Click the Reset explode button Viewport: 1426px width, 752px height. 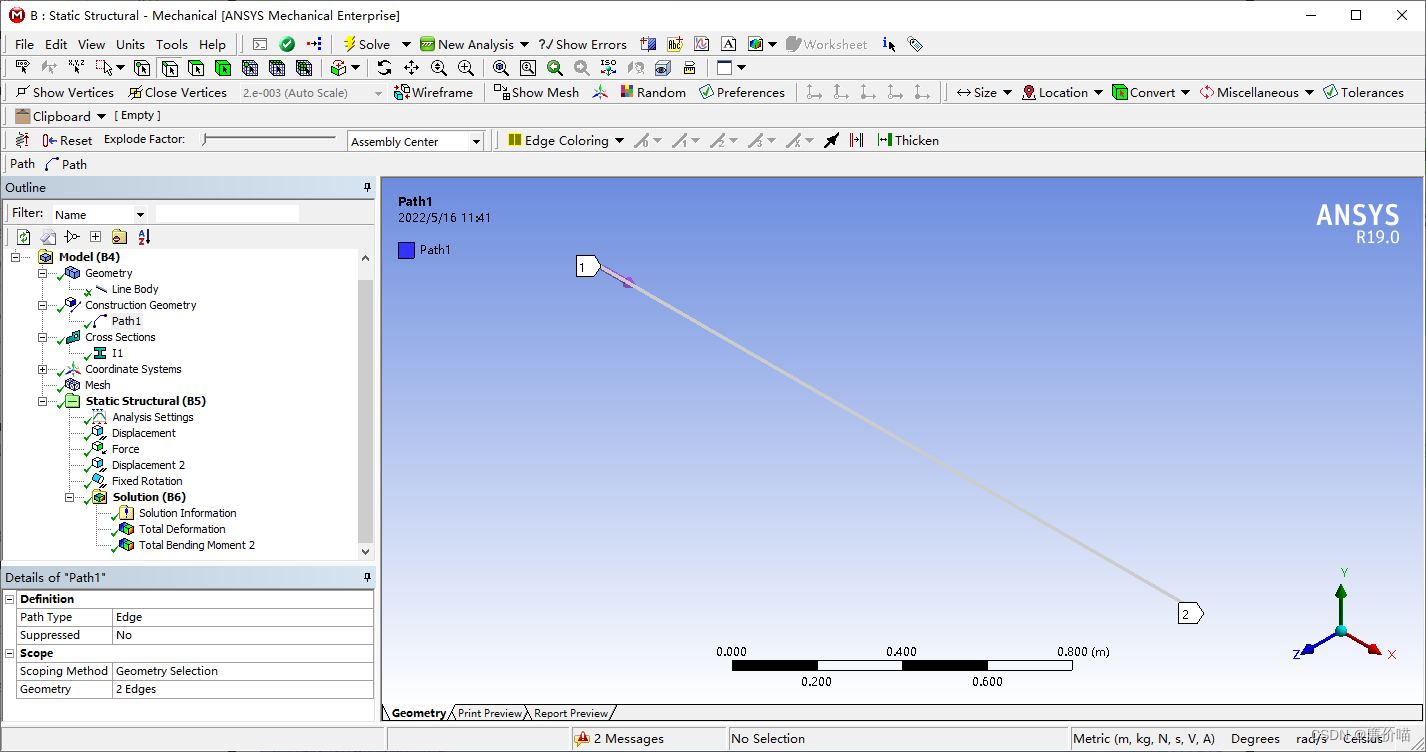point(67,141)
